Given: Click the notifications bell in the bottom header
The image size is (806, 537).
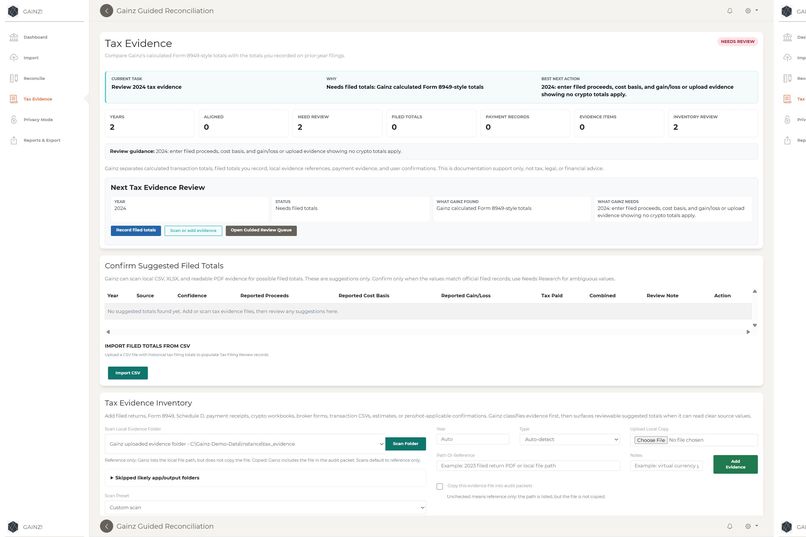Looking at the screenshot, I should pos(729,526).
